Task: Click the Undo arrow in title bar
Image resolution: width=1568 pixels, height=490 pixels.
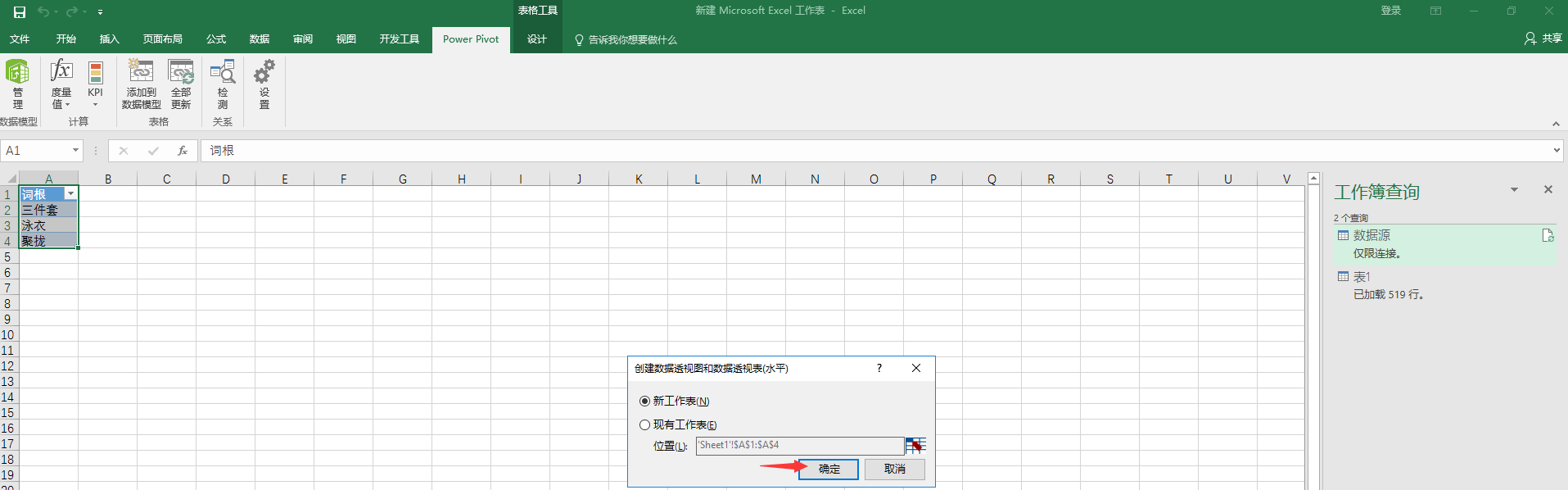Action: [x=43, y=11]
